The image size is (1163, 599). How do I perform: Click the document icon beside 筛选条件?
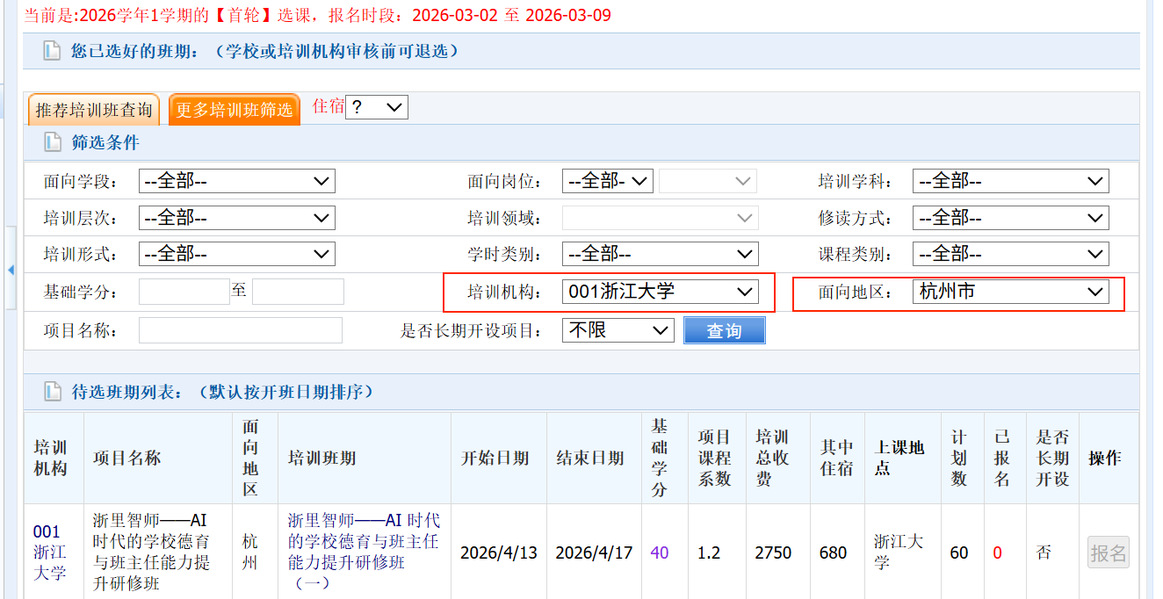click(x=51, y=143)
